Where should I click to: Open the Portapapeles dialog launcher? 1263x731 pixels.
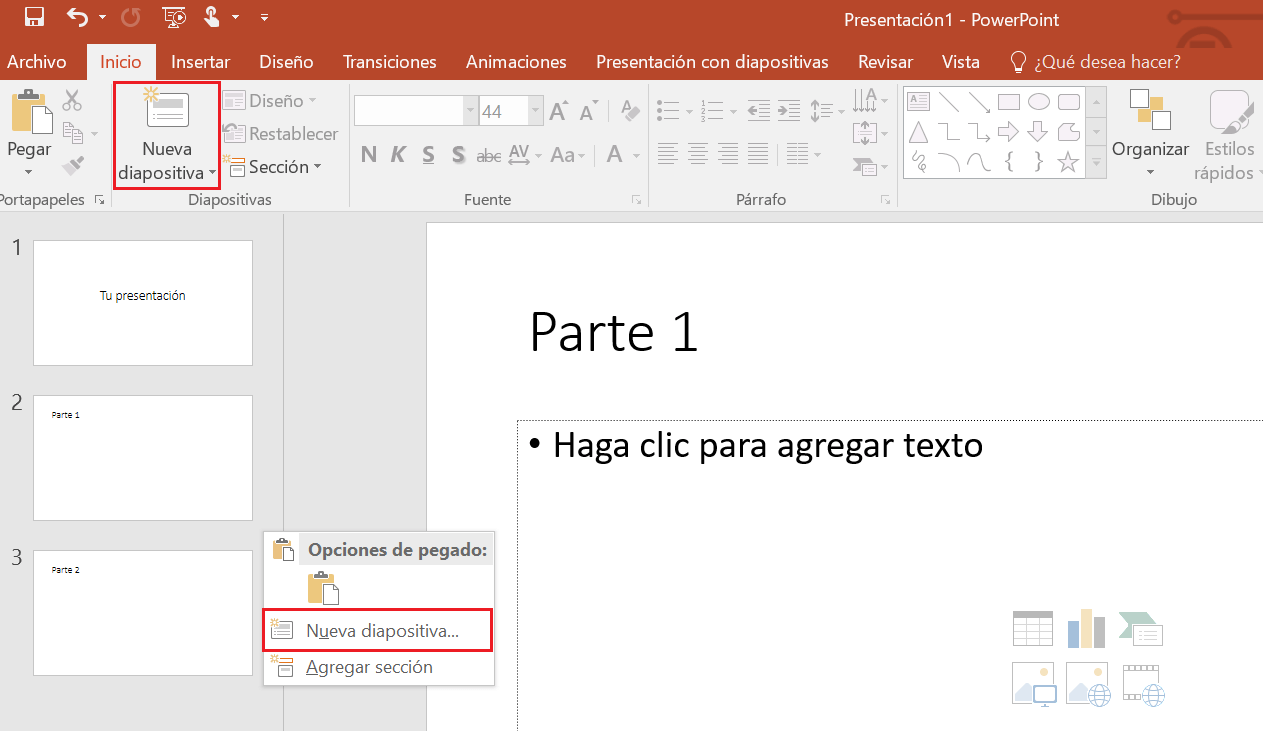pyautogui.click(x=99, y=200)
